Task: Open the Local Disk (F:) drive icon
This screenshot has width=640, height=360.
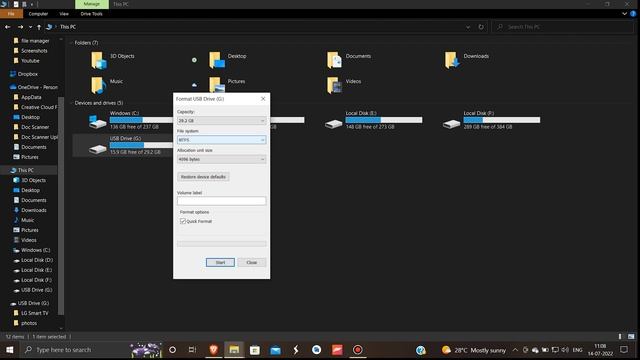Action: 451,124
